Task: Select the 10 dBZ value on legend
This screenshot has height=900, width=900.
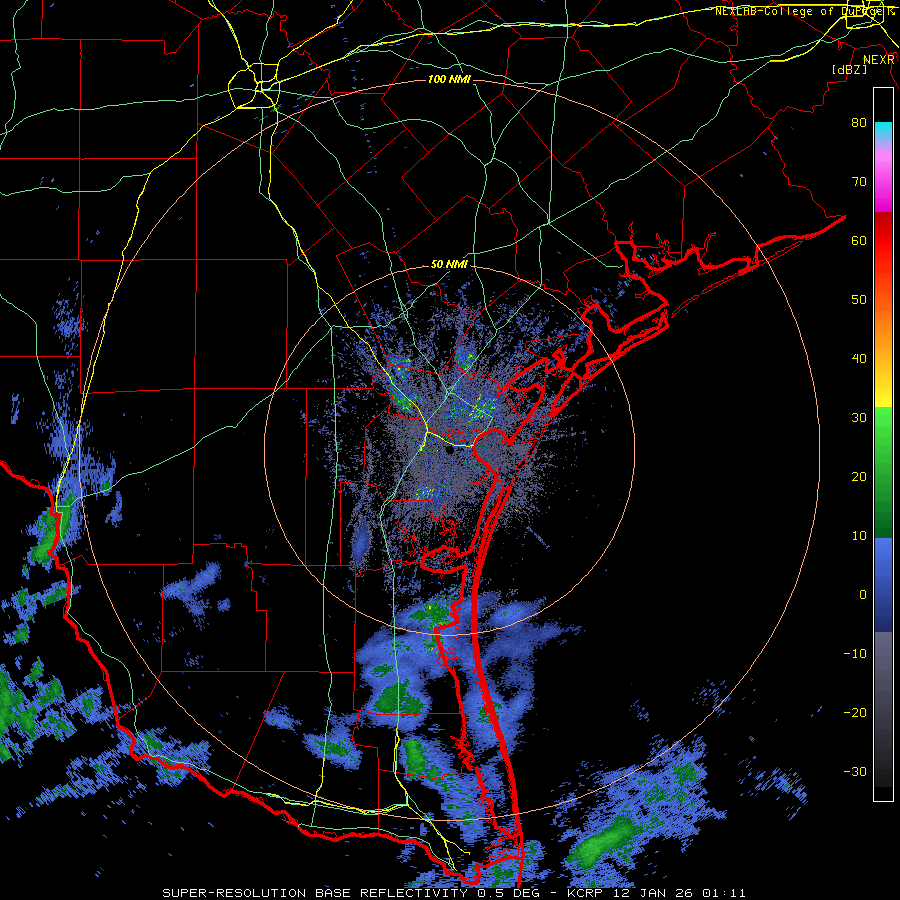Action: click(x=859, y=536)
